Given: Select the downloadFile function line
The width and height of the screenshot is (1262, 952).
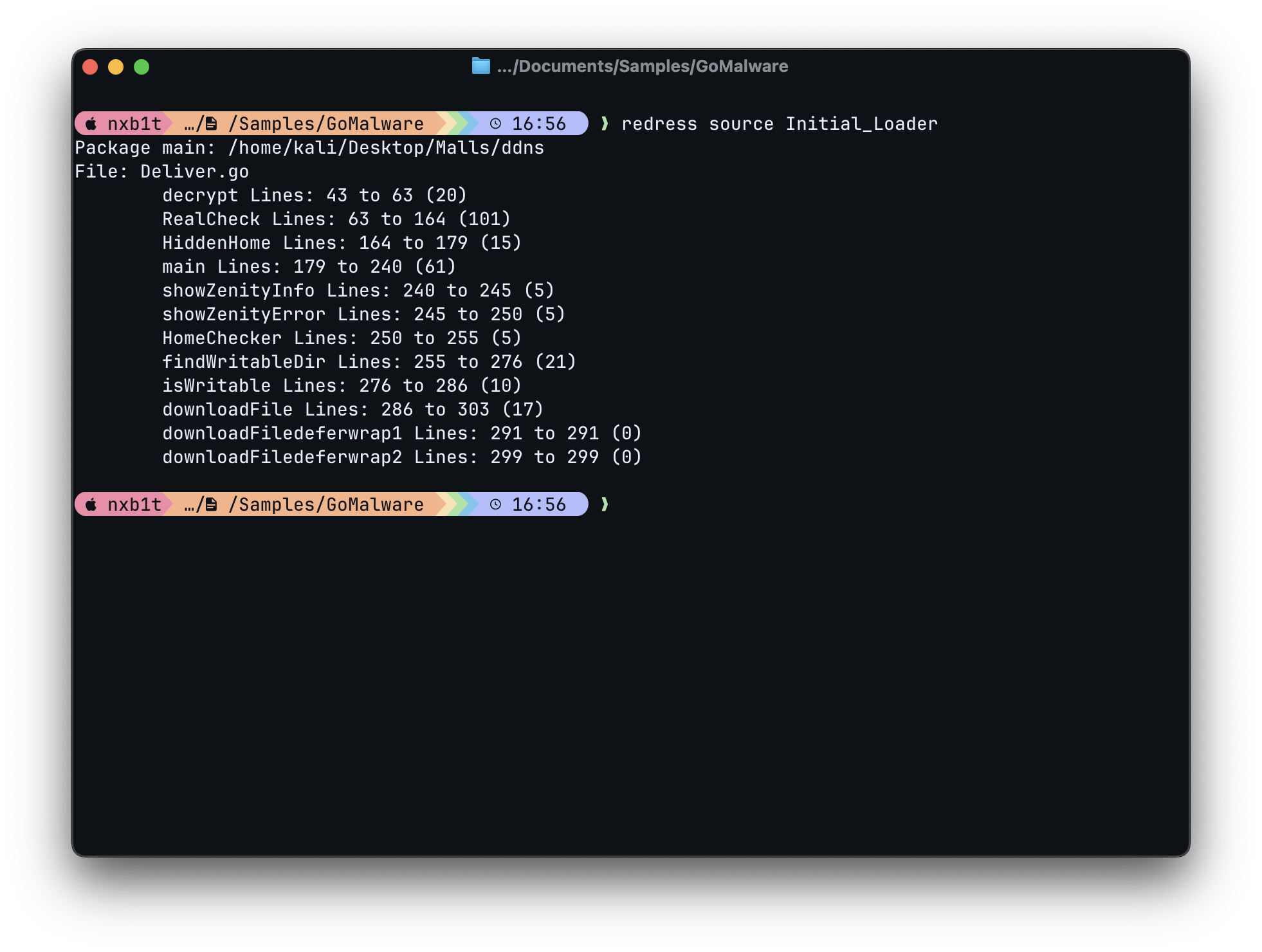Looking at the screenshot, I should pos(353,409).
